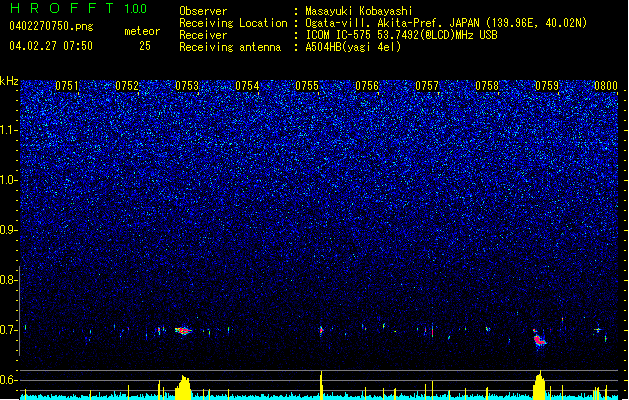Click the 0754 time marker
Image resolution: width=629 pixels, height=400 pixels.
pyautogui.click(x=247, y=86)
